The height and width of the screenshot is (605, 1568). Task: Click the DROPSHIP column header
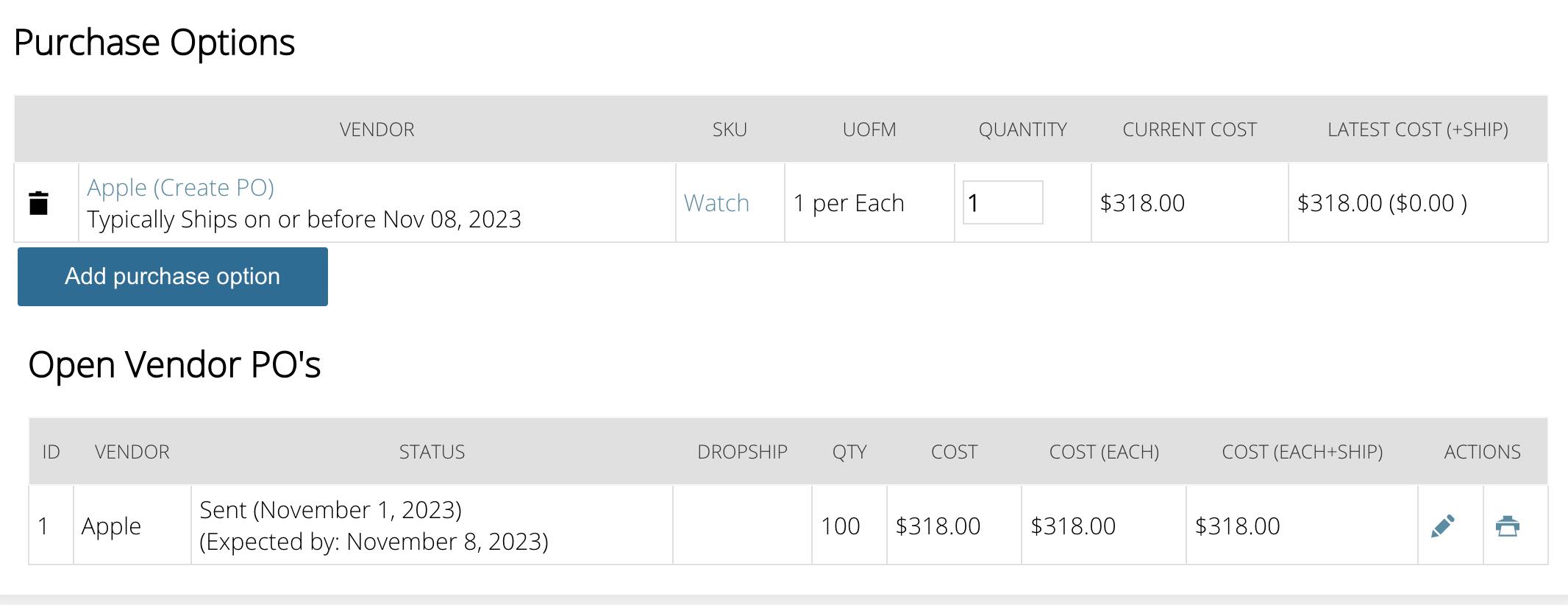coord(742,452)
